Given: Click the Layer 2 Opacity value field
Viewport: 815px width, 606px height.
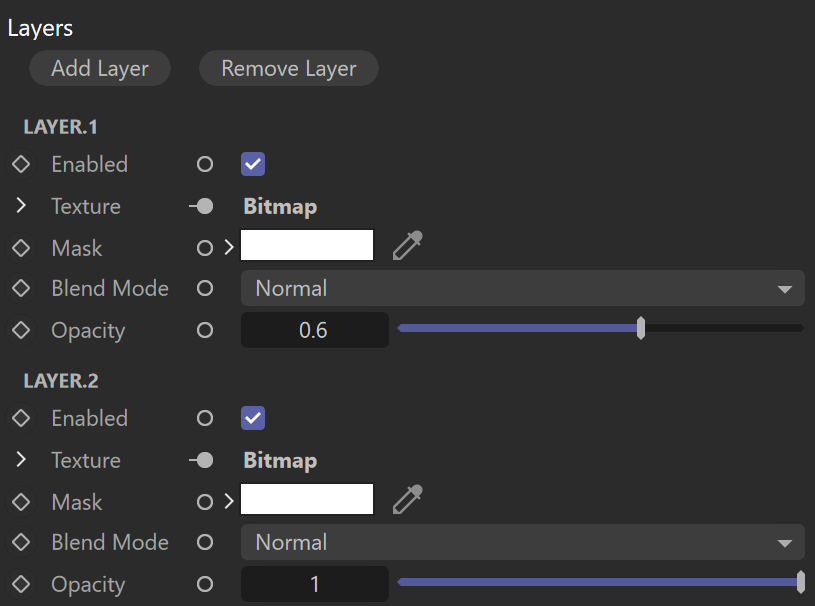Looking at the screenshot, I should point(315,584).
